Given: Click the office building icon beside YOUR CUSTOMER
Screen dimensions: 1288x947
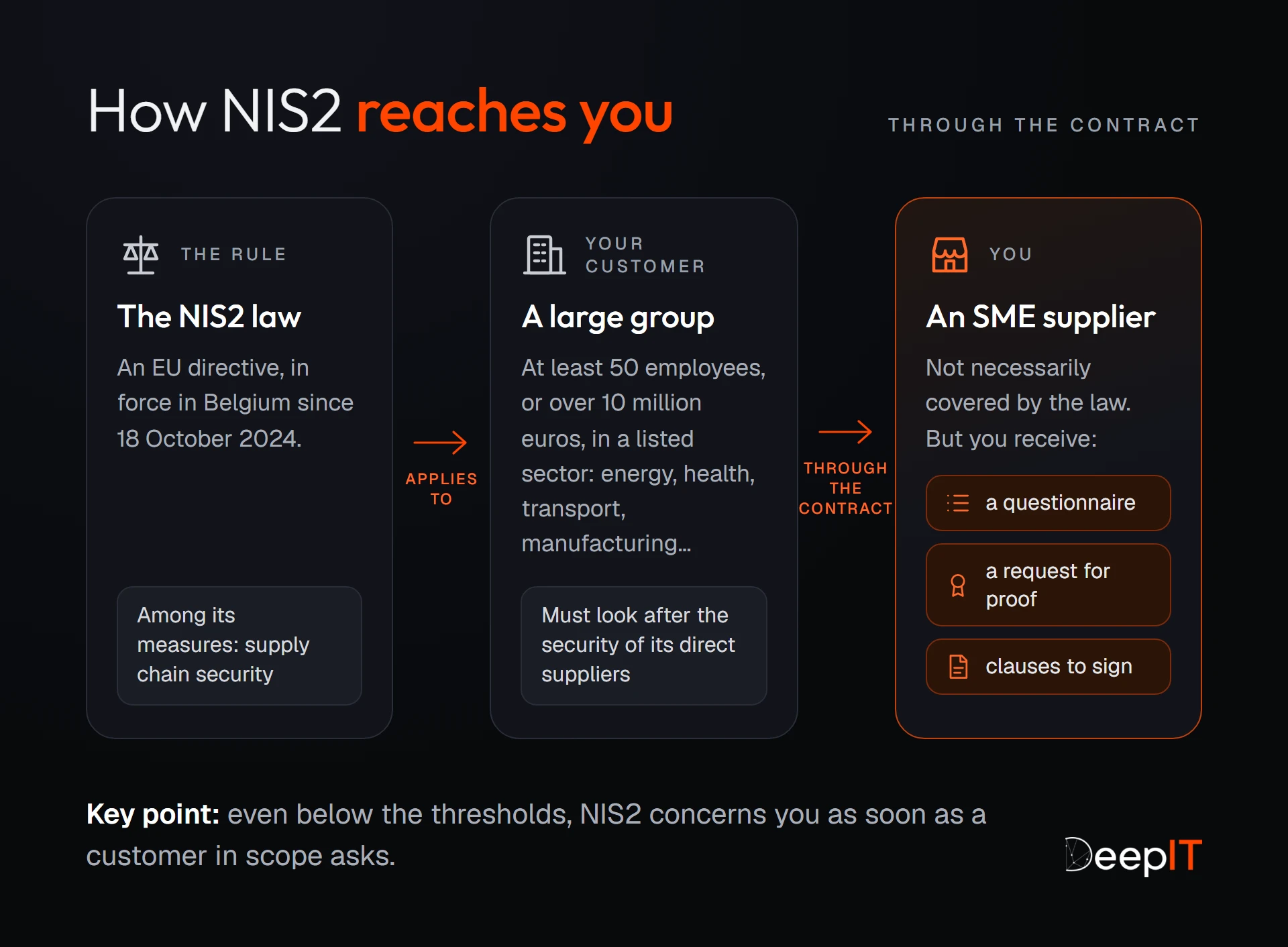Looking at the screenshot, I should (544, 255).
